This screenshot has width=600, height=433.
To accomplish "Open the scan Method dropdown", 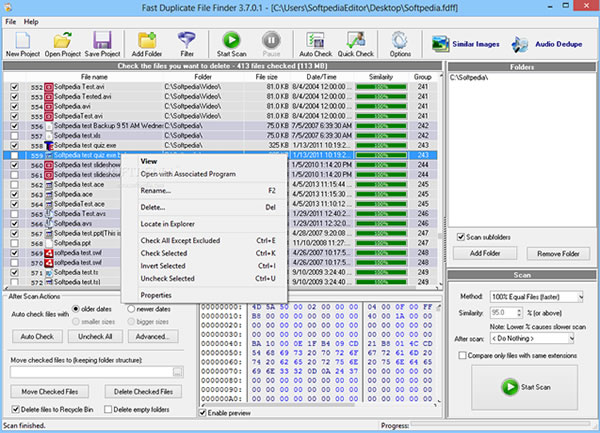I will [x=536, y=297].
